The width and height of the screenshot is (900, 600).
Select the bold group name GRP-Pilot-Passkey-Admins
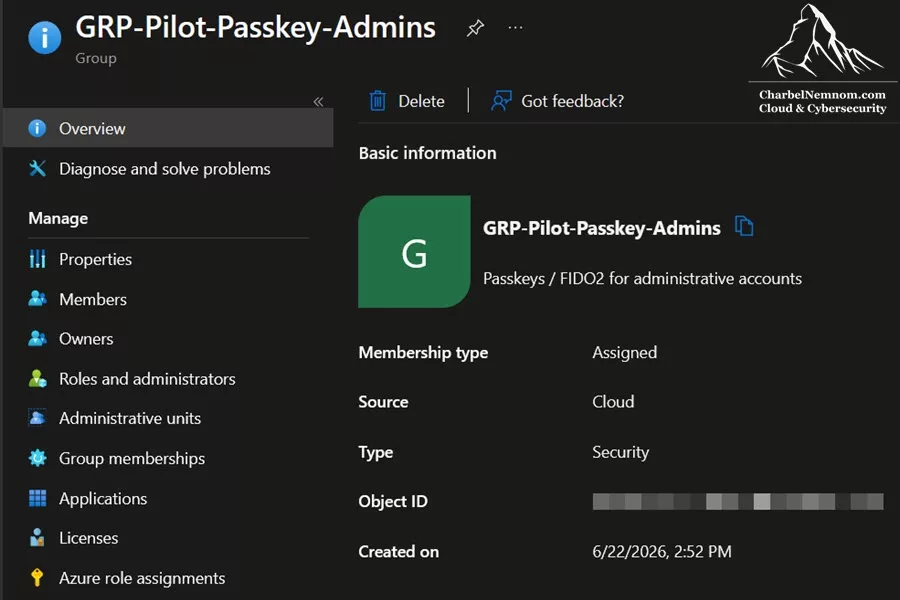(602, 229)
